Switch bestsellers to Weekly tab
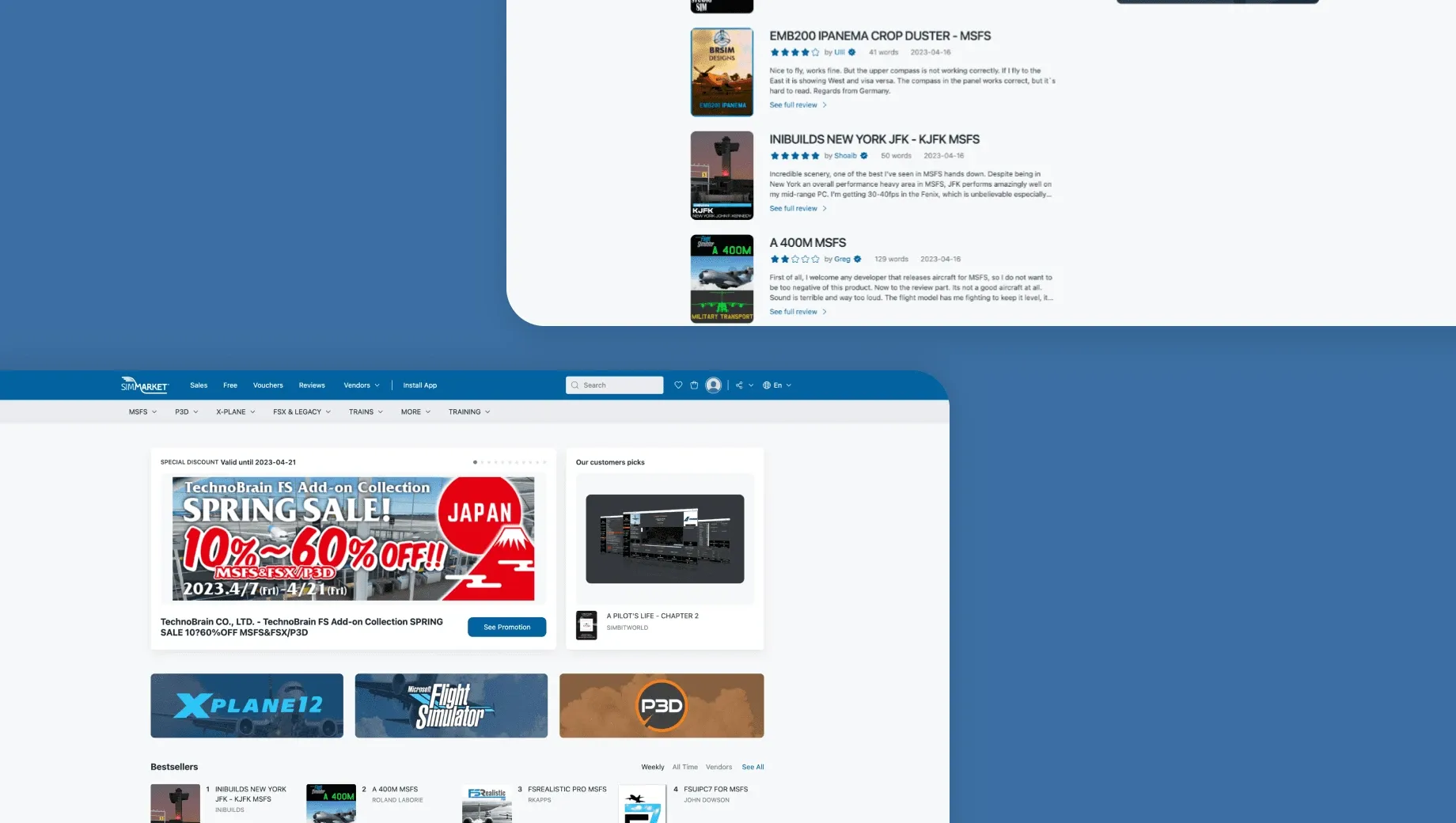This screenshot has height=823, width=1456. pyautogui.click(x=653, y=767)
